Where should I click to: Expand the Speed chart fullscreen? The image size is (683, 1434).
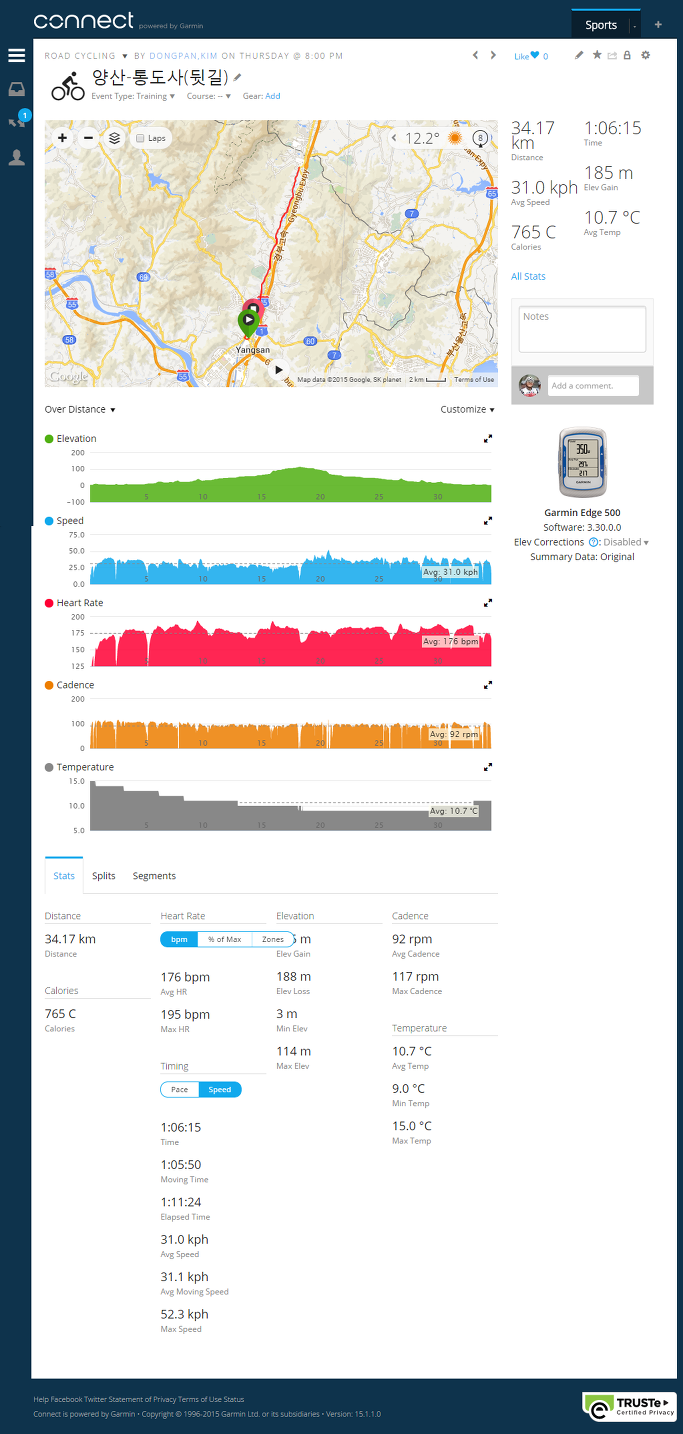coord(488,520)
